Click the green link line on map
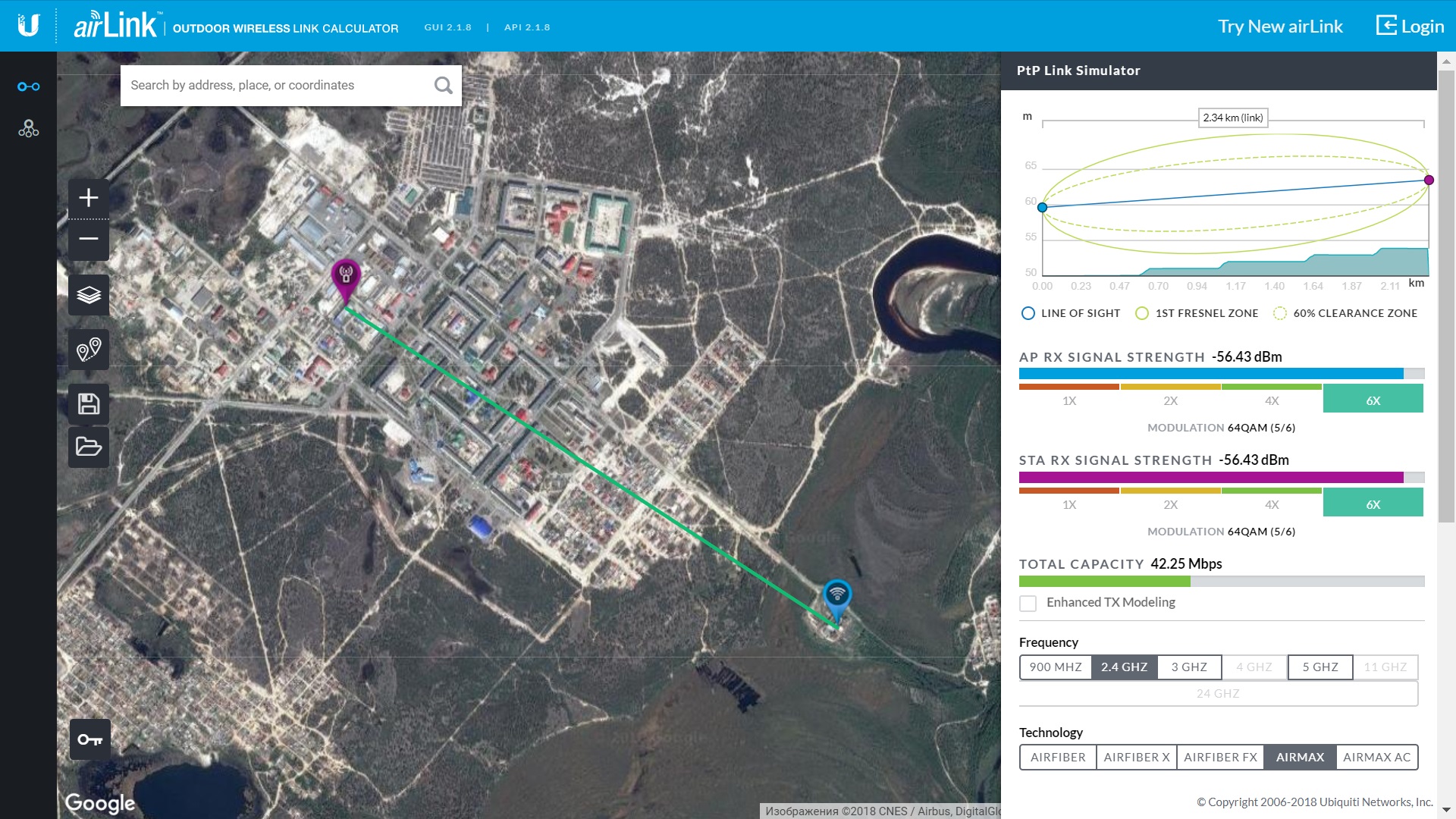 coord(591,467)
